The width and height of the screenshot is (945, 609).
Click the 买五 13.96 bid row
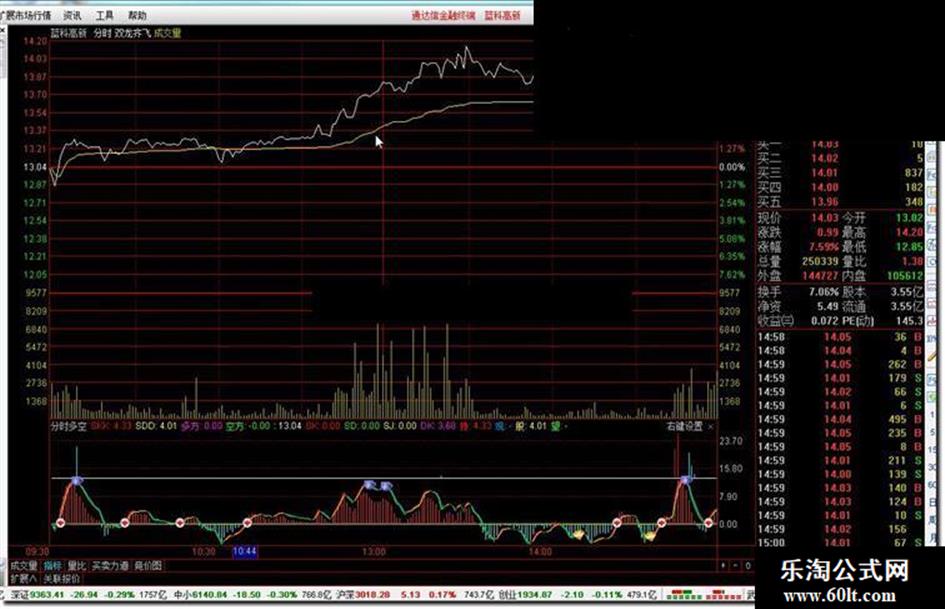840,202
